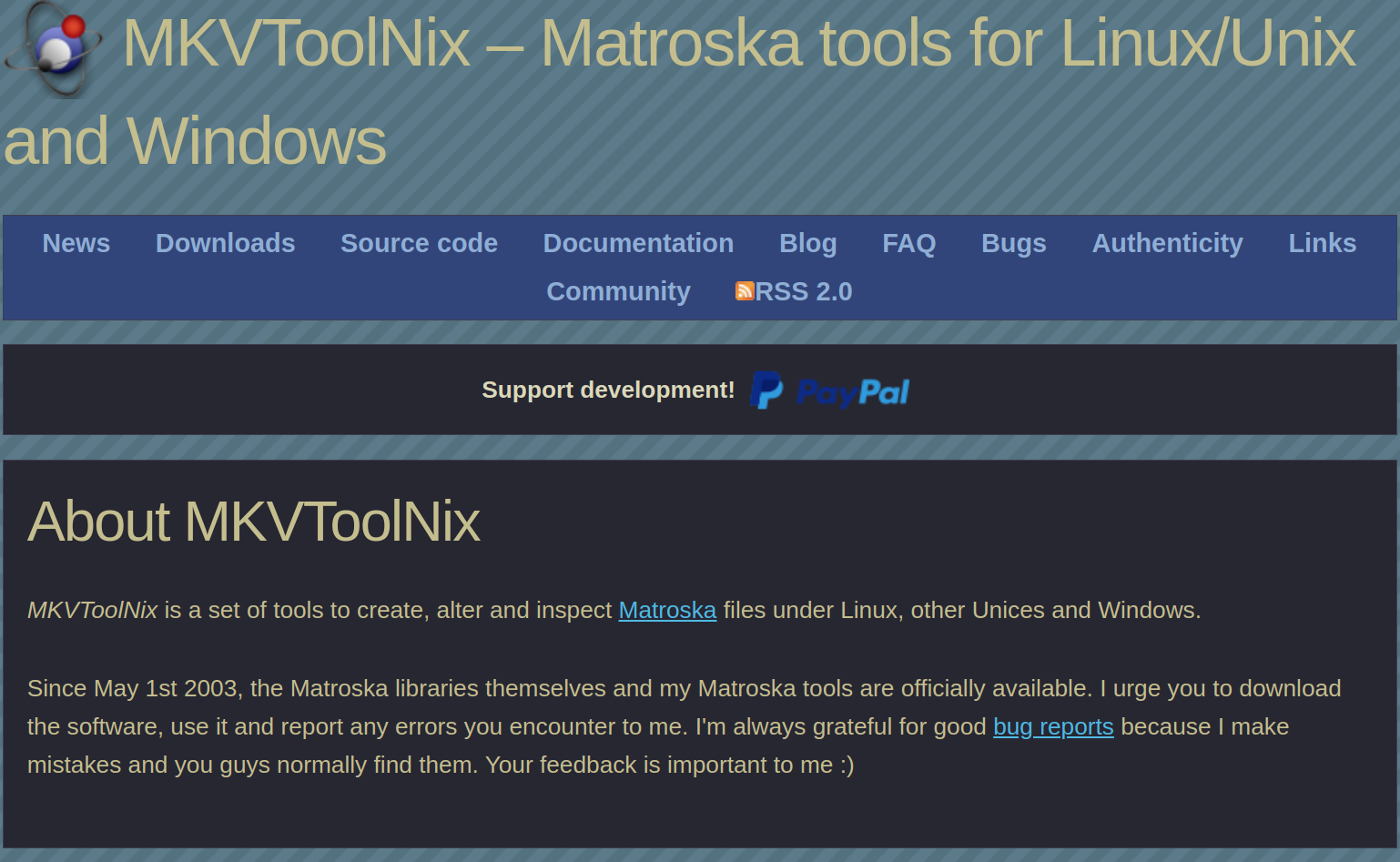Visit the Blog link
1400x862 pixels.
[807, 243]
